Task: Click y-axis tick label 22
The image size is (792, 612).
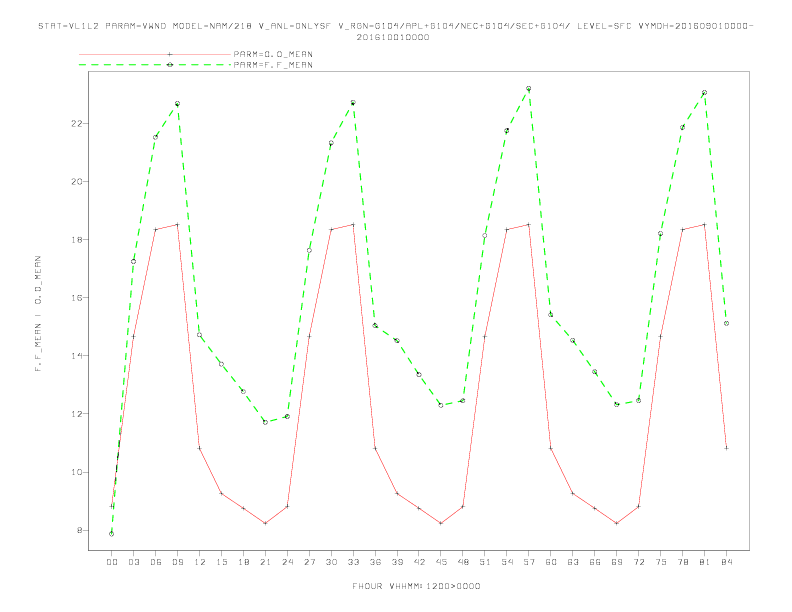Action: coord(77,124)
